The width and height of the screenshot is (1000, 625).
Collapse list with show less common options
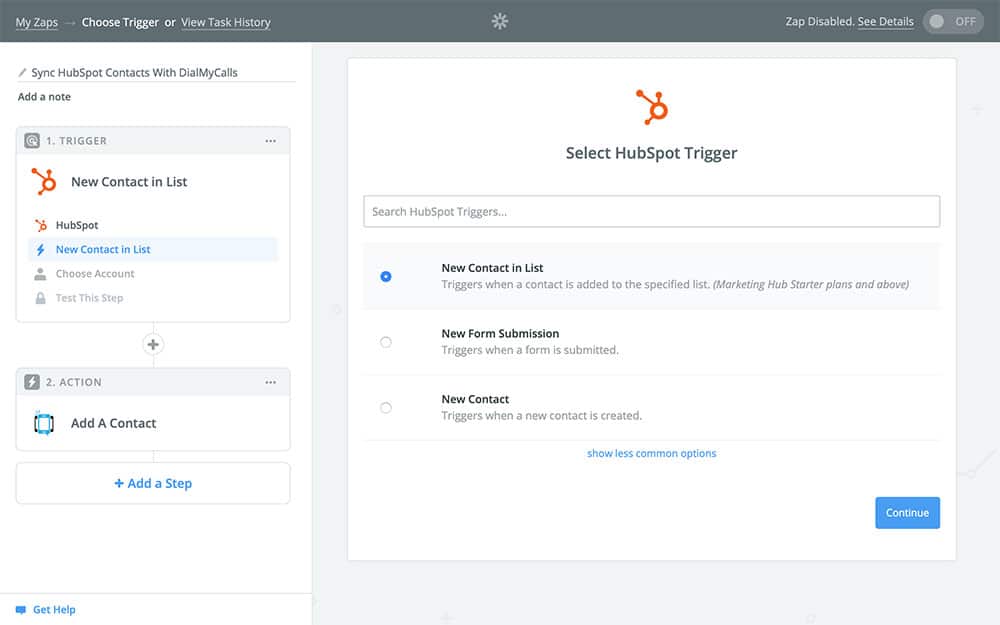[652, 453]
